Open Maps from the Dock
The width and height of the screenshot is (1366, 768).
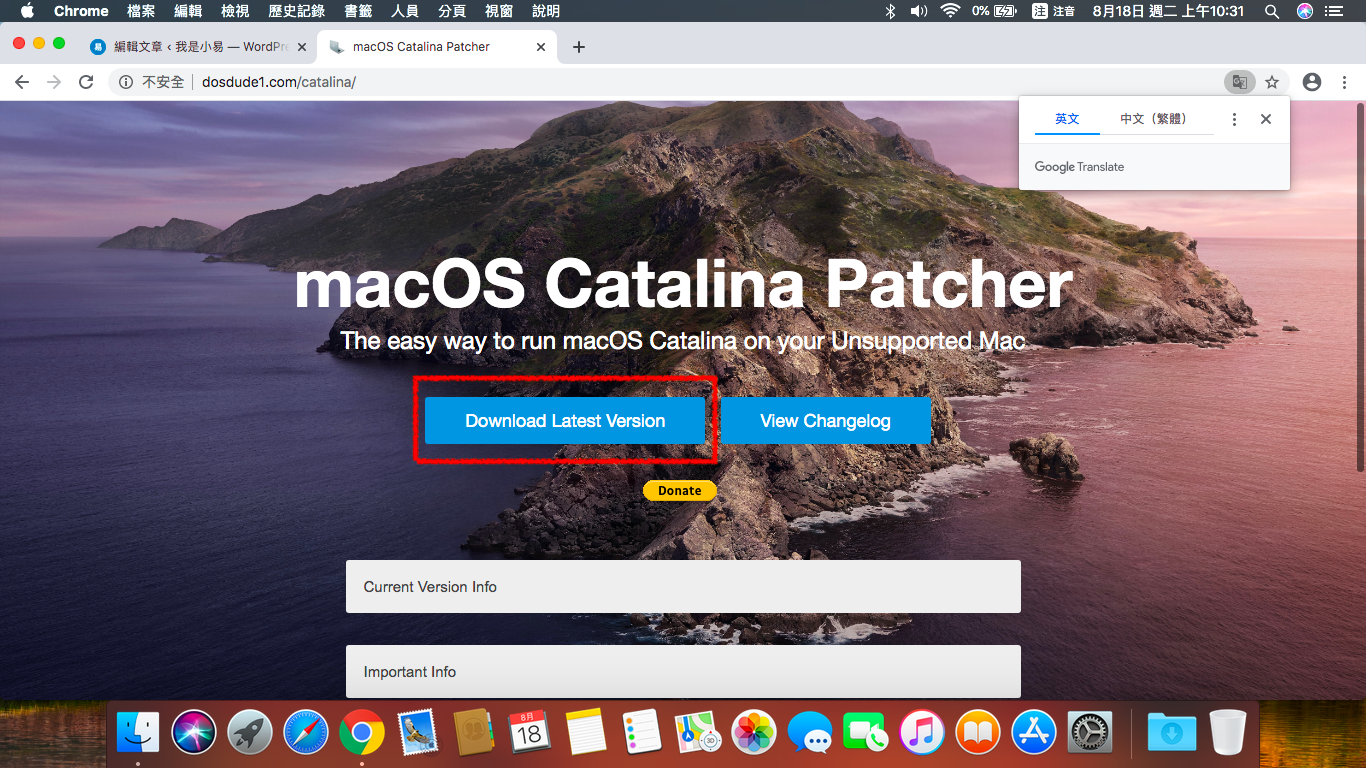[698, 732]
